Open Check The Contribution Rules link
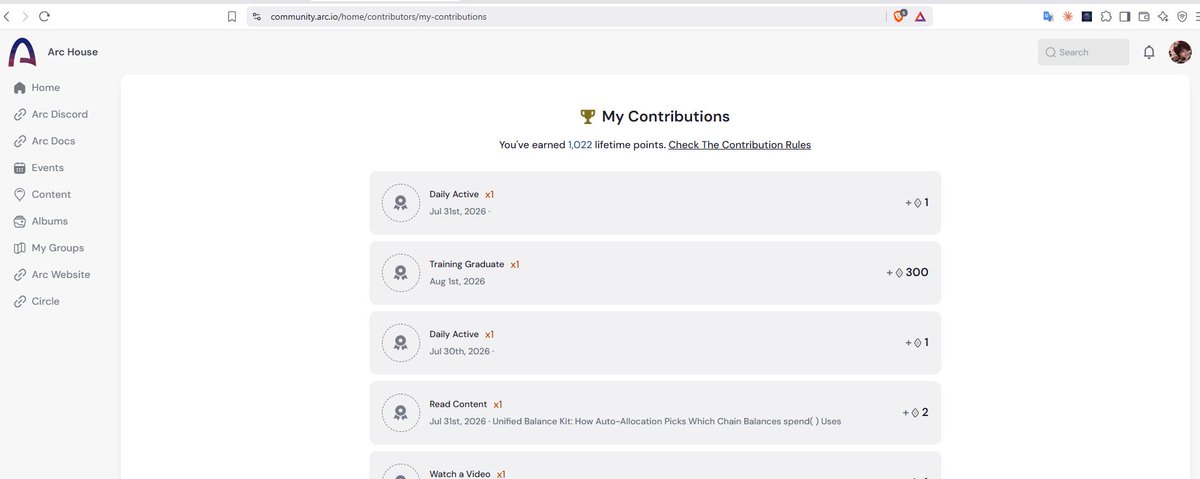Image resolution: width=1200 pixels, height=479 pixels. click(740, 145)
